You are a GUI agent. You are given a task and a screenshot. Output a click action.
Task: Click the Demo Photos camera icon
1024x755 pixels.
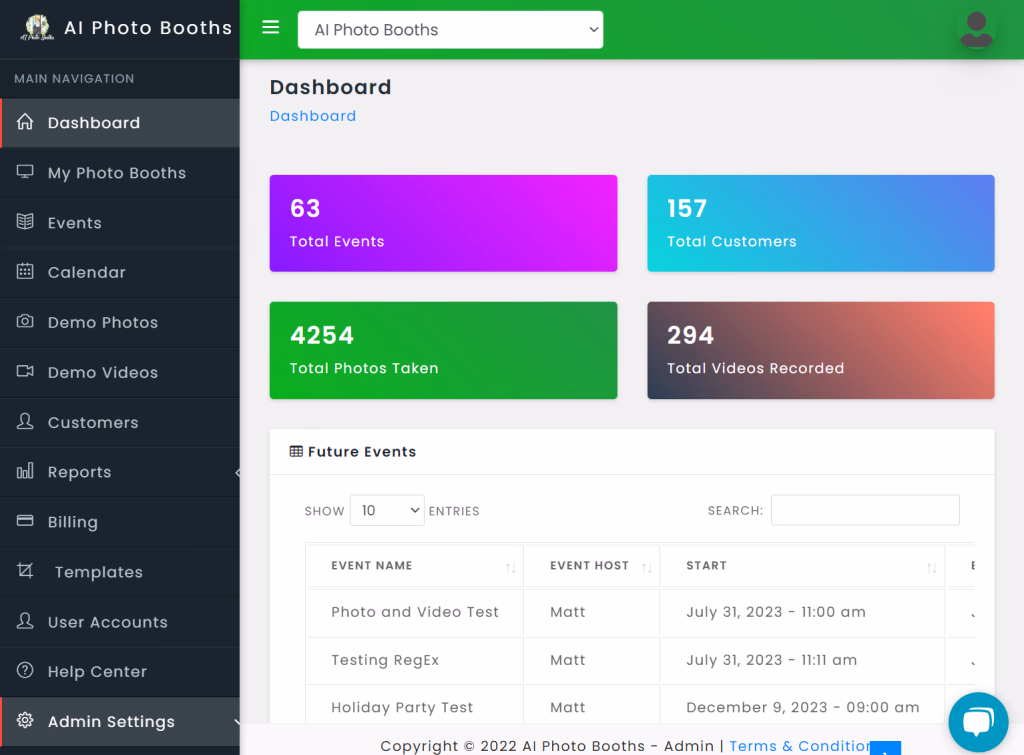point(25,321)
